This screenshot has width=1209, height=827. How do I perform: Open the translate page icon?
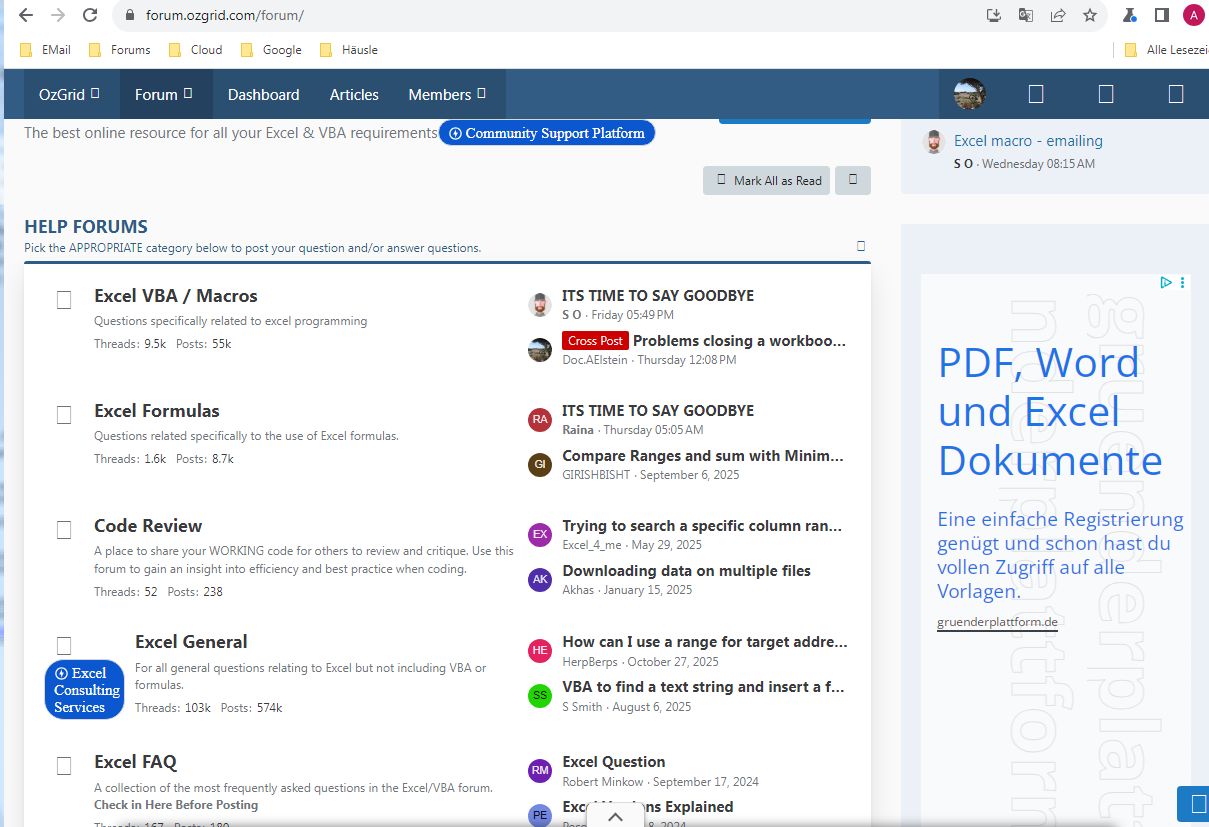[1025, 15]
